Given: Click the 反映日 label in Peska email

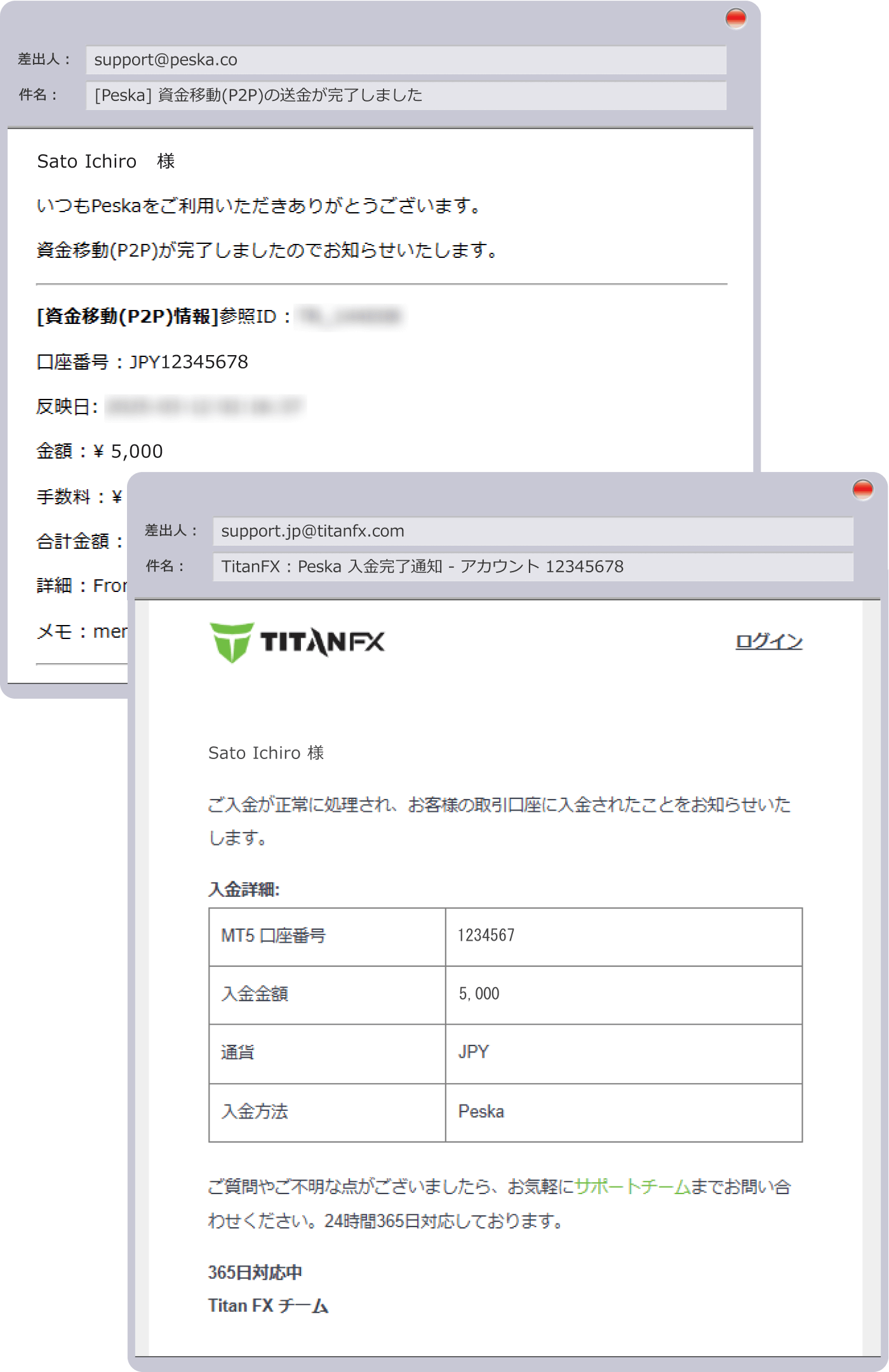Looking at the screenshot, I should pyautogui.click(x=67, y=407).
